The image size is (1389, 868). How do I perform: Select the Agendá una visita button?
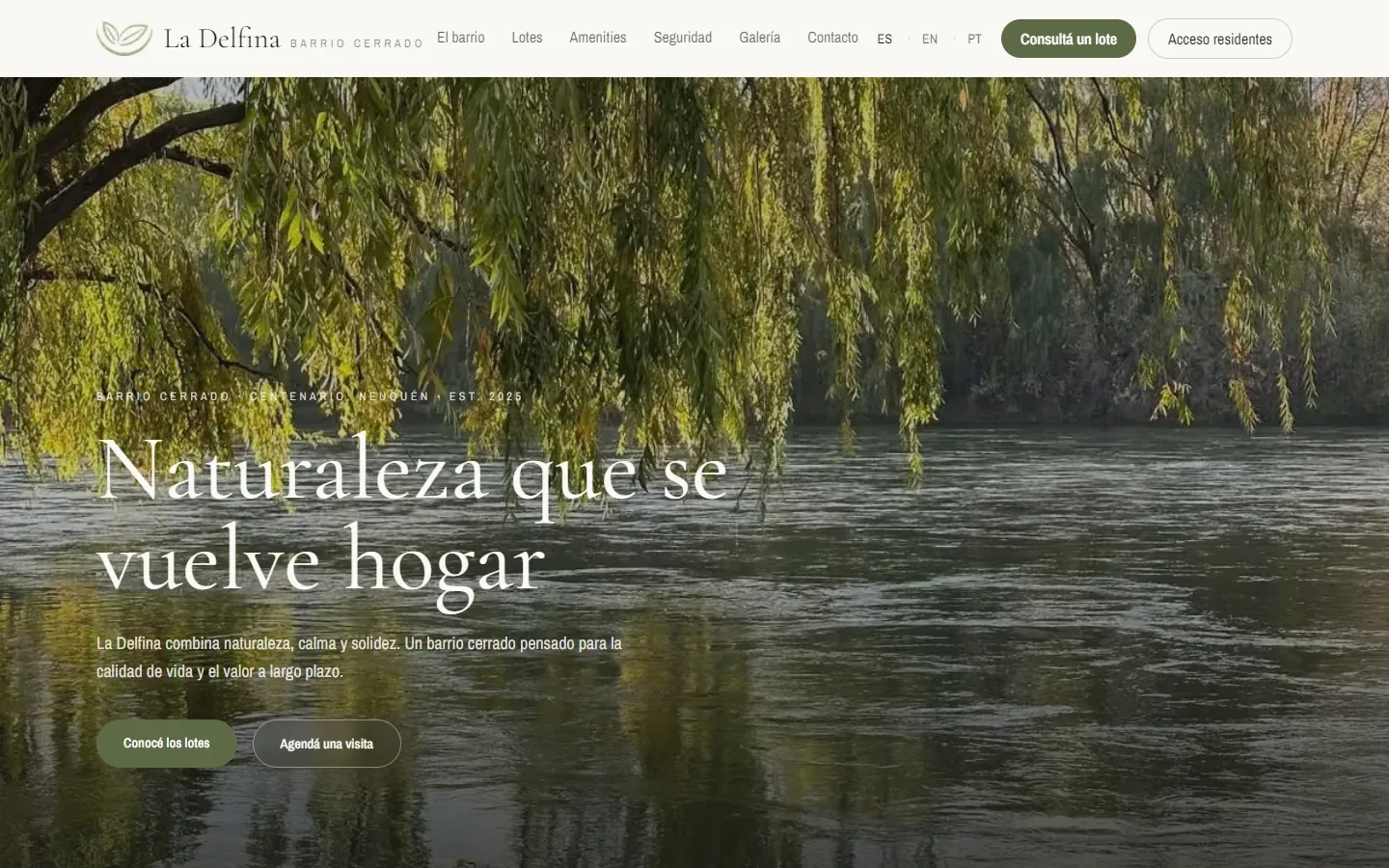(327, 744)
